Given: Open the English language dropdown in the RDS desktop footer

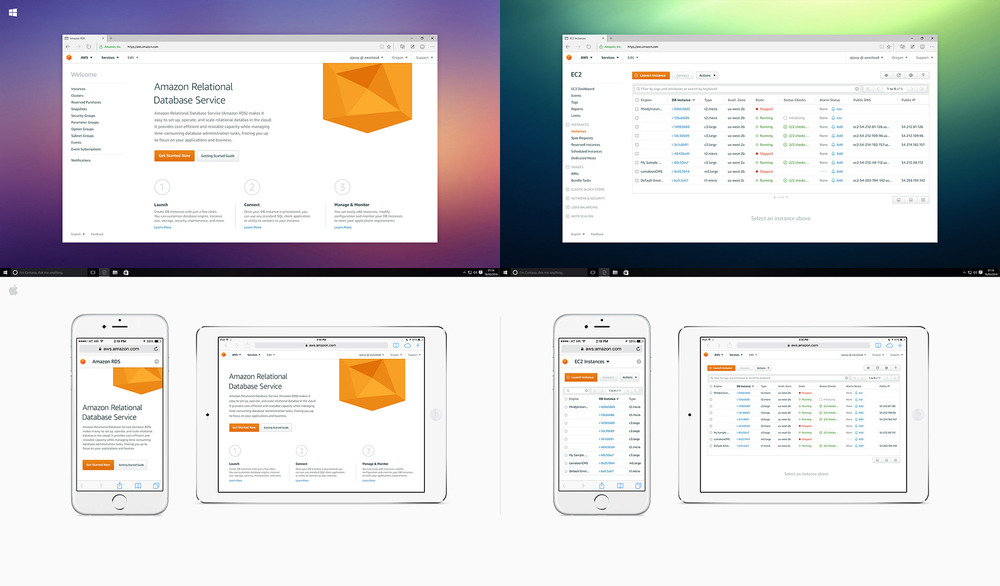Looking at the screenshot, I should 78,234.
